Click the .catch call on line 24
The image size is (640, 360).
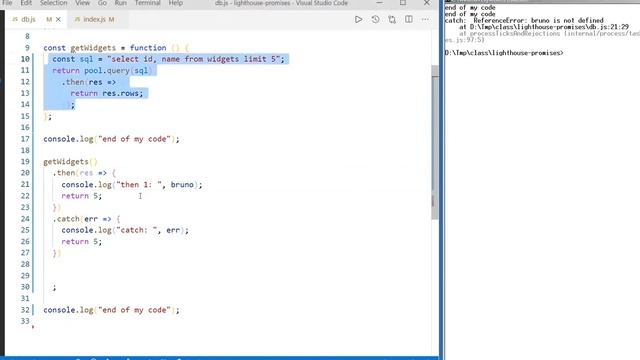tap(66, 219)
